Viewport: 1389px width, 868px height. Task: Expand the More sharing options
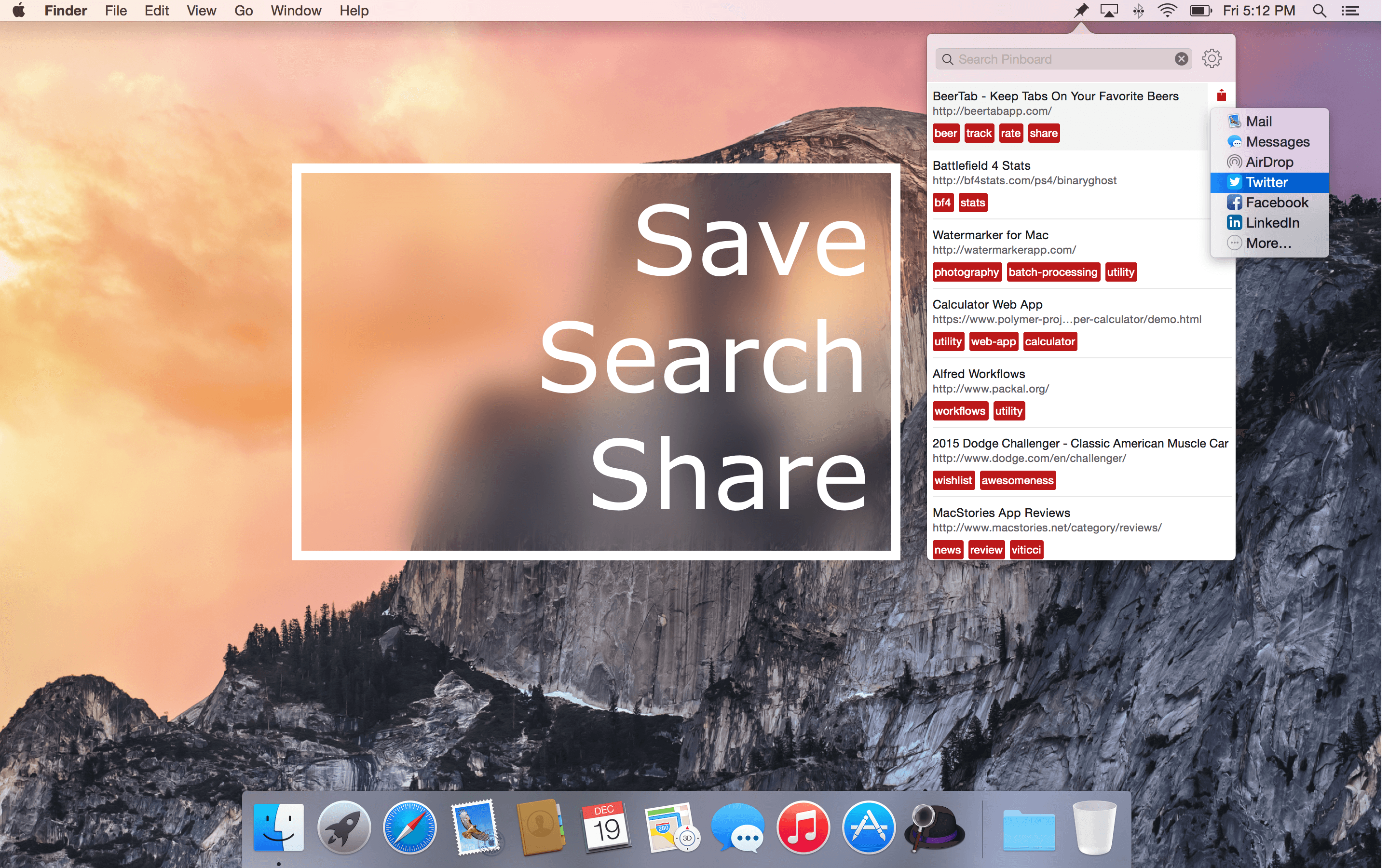1265,242
